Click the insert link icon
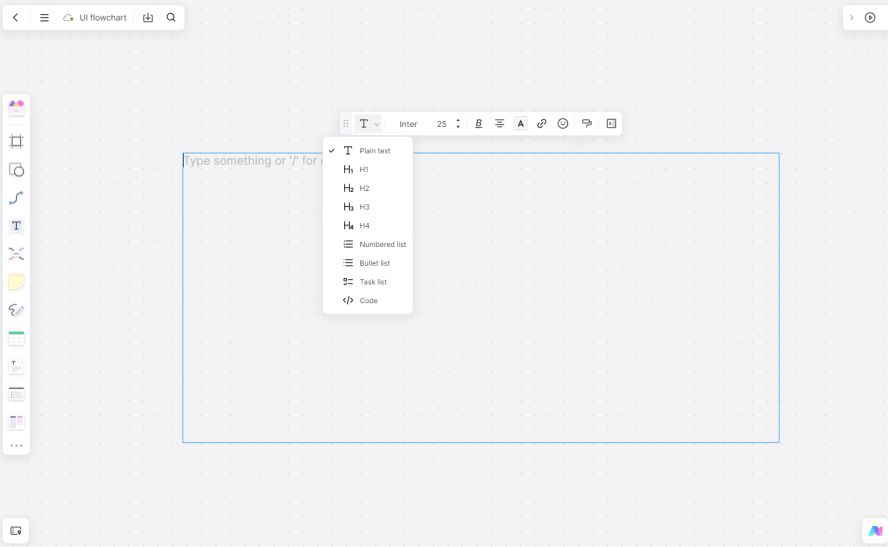 [x=542, y=124]
